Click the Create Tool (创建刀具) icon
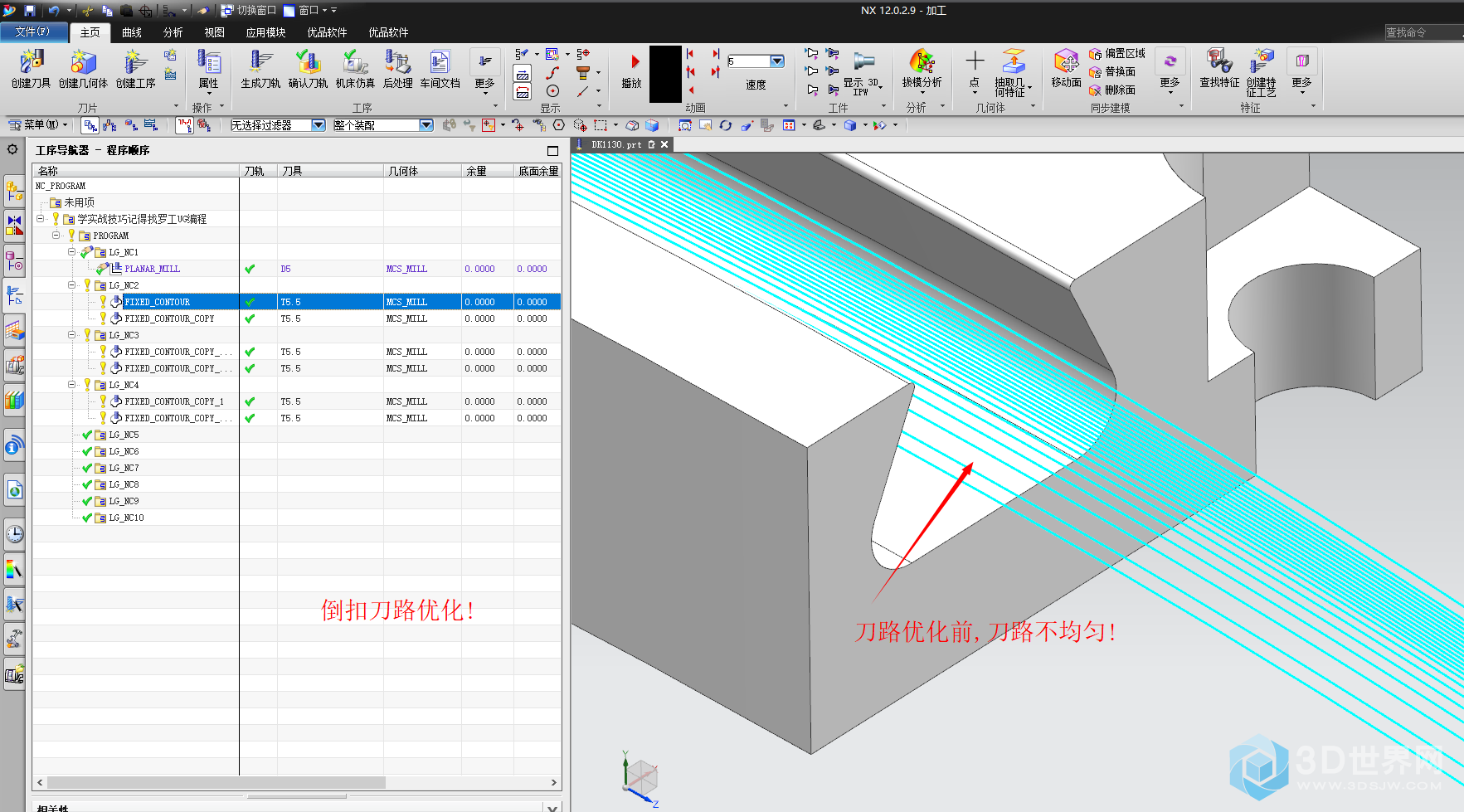The height and width of the screenshot is (812, 1464). coord(32,68)
